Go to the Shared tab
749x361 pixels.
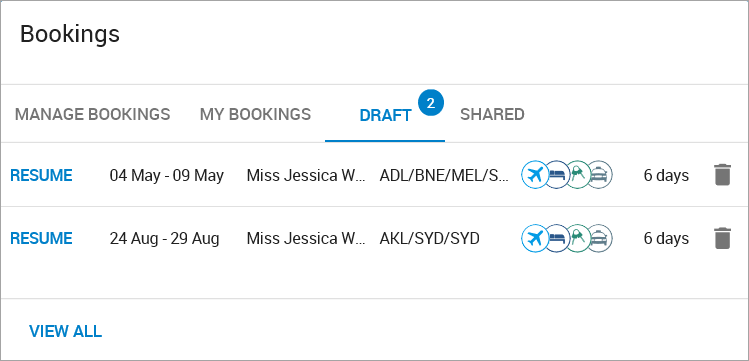492,114
